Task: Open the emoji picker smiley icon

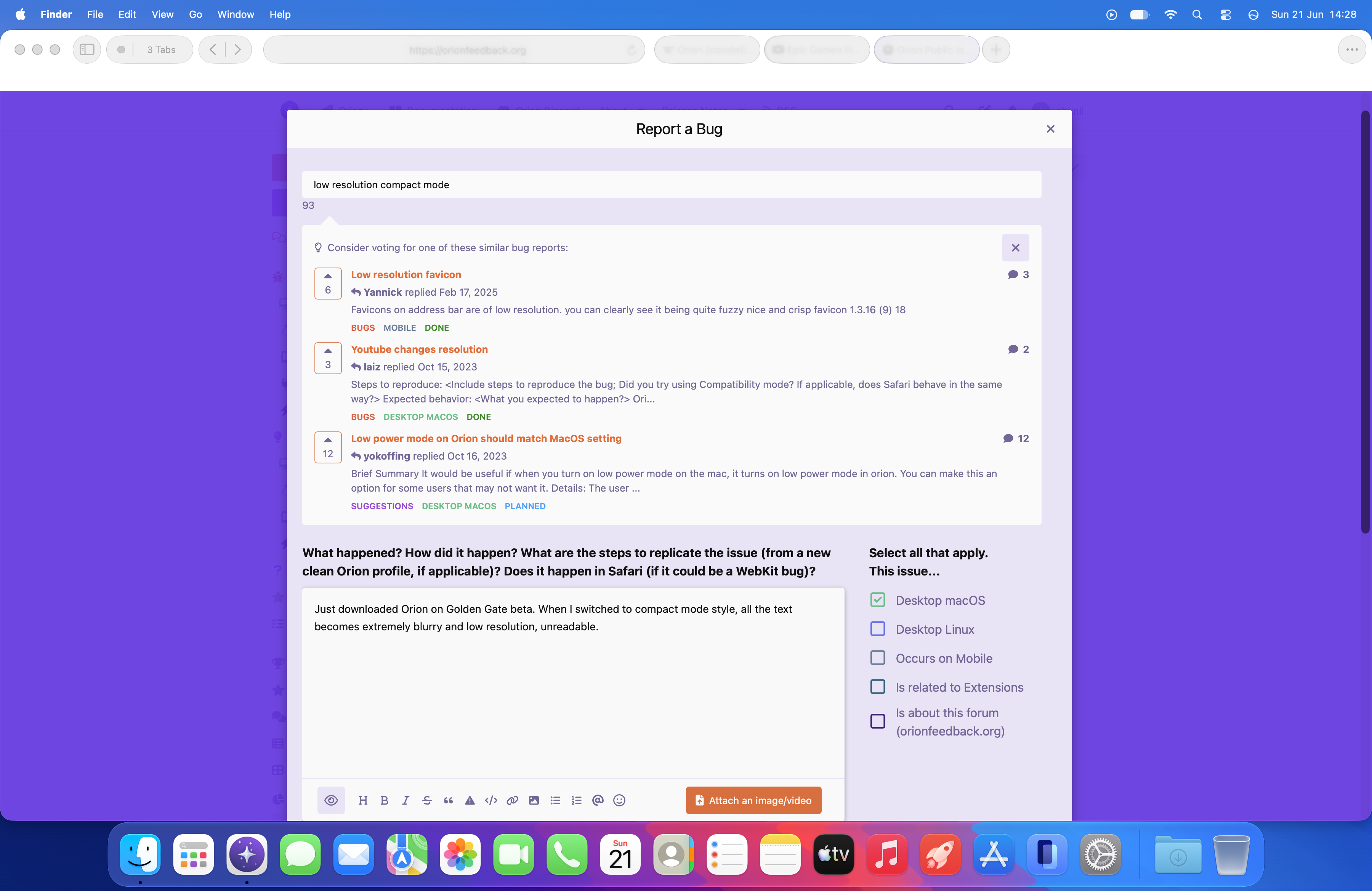Action: (619, 800)
